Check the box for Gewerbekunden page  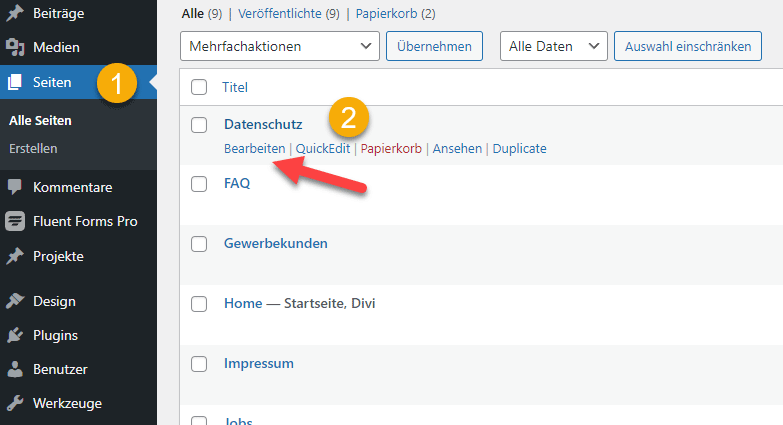pyautogui.click(x=199, y=244)
